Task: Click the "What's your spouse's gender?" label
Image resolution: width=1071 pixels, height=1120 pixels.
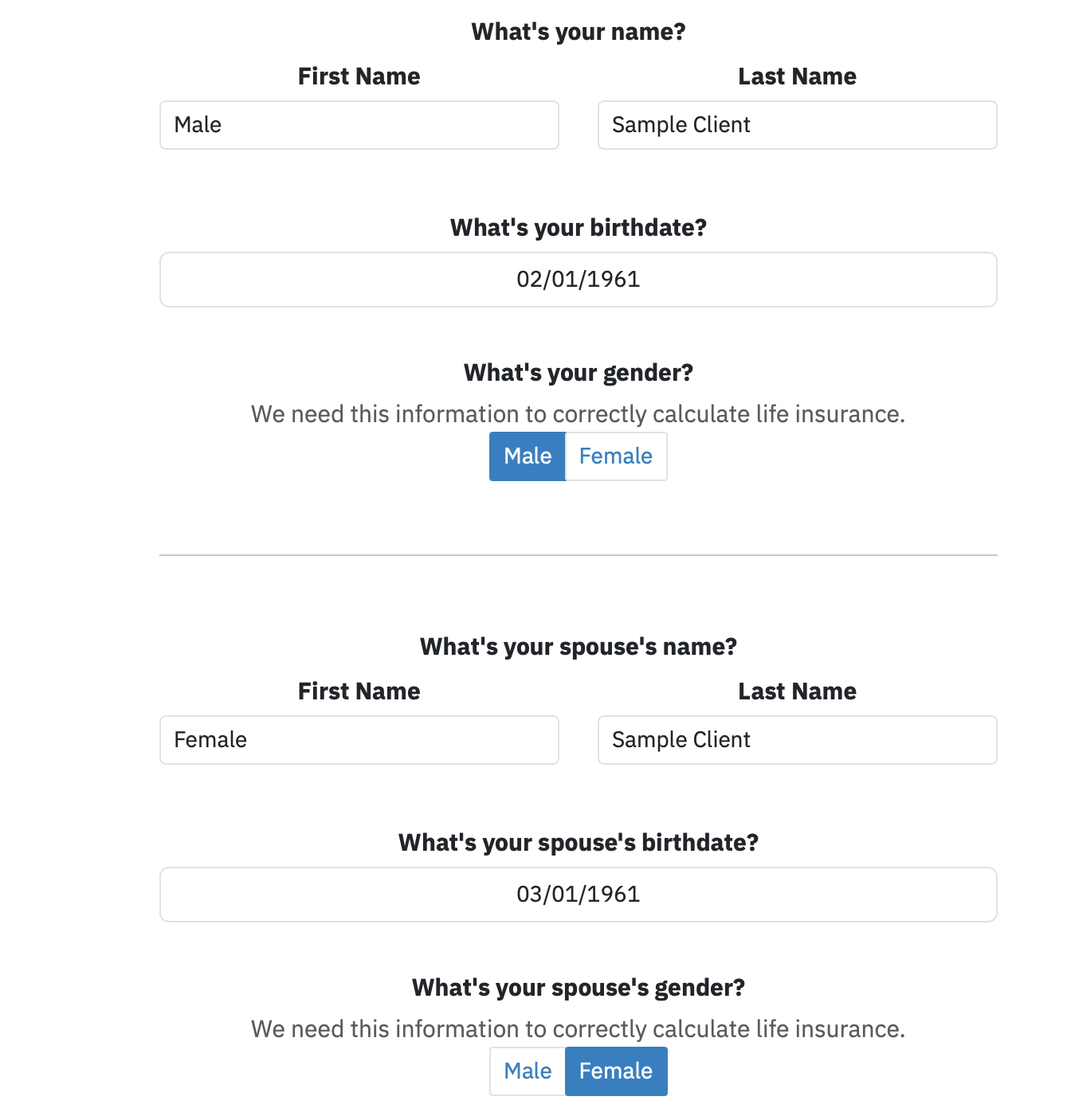Action: pyautogui.click(x=579, y=988)
